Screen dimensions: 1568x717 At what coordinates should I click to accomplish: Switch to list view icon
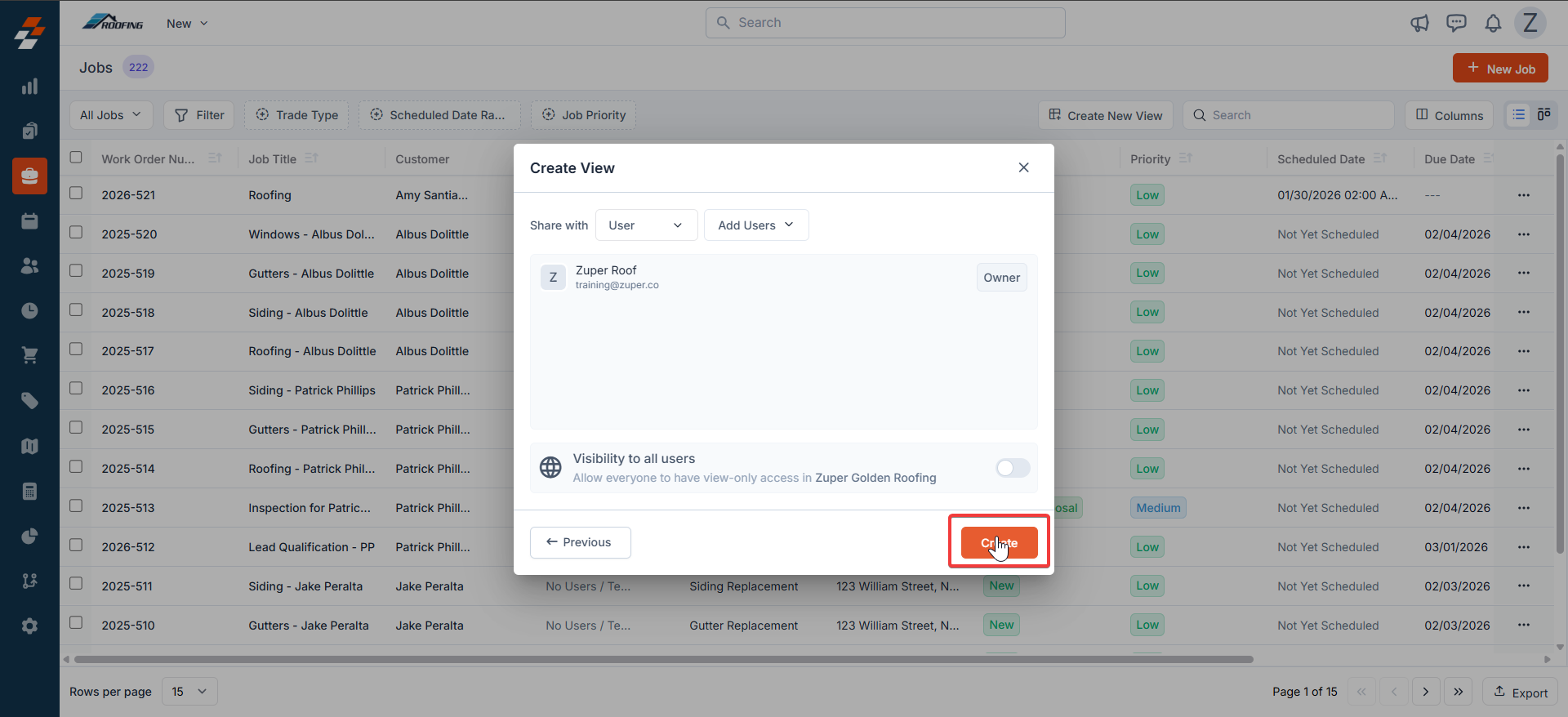coord(1519,115)
